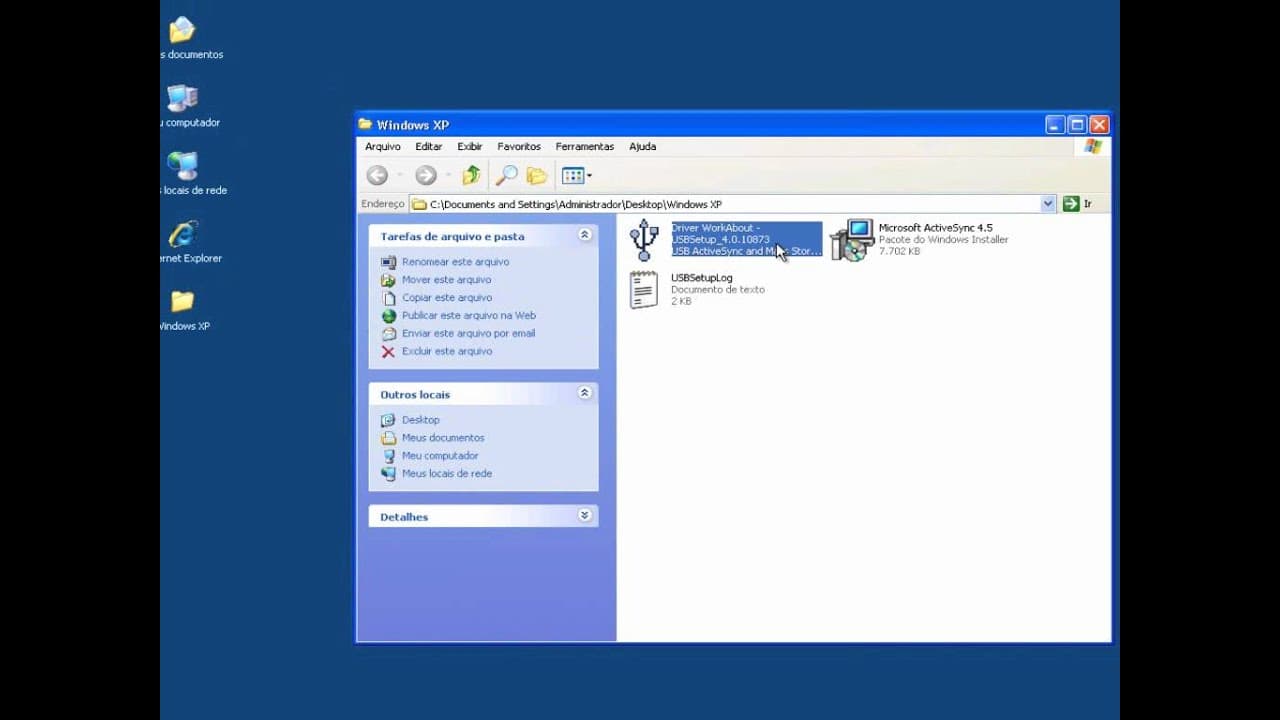Image resolution: width=1280 pixels, height=720 pixels.
Task: Click the Mover este arquivo icon
Action: 388,280
